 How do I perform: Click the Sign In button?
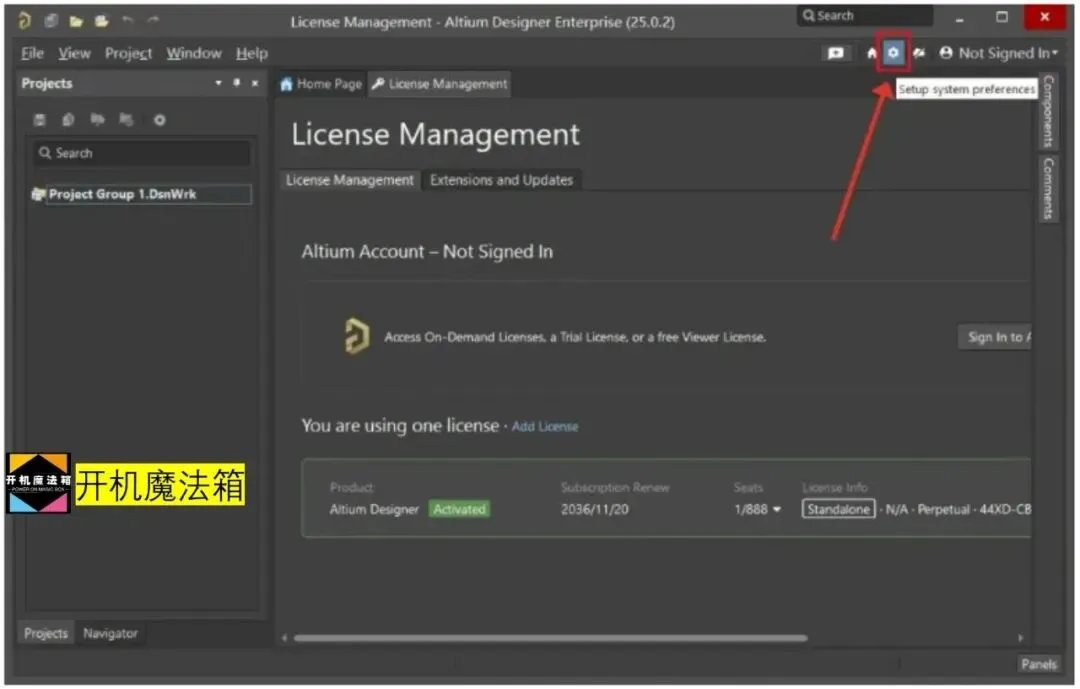(995, 337)
